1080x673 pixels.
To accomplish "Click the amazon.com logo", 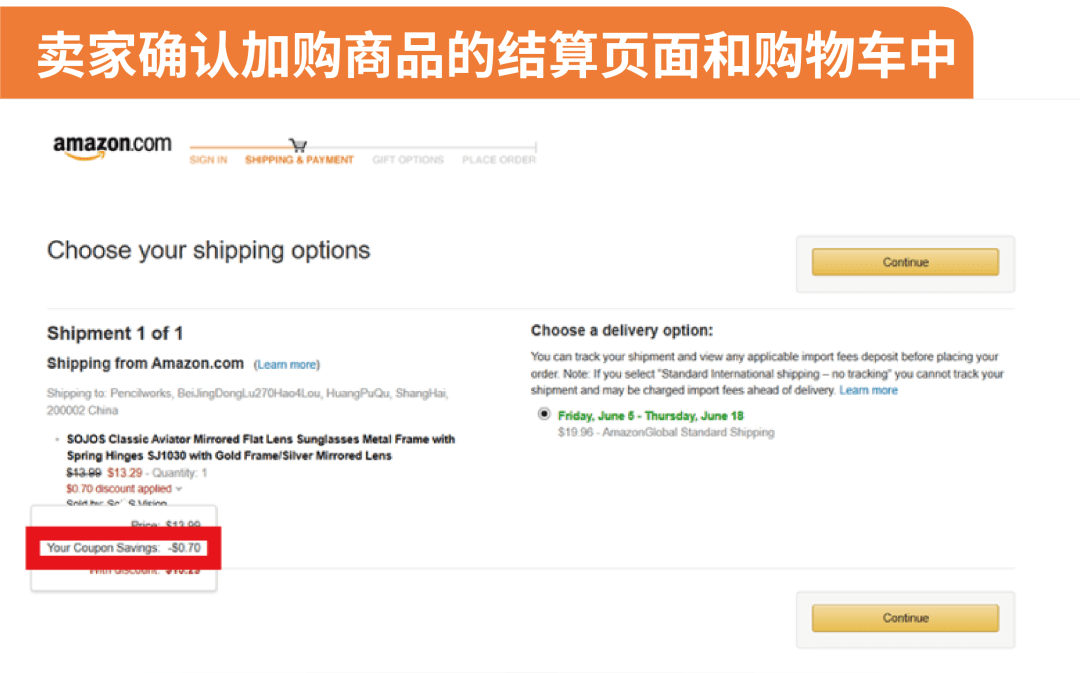I will tap(112, 146).
